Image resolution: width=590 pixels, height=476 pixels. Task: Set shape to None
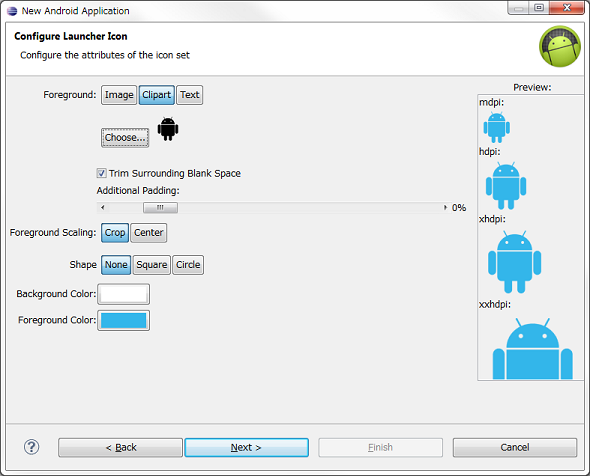coord(116,265)
